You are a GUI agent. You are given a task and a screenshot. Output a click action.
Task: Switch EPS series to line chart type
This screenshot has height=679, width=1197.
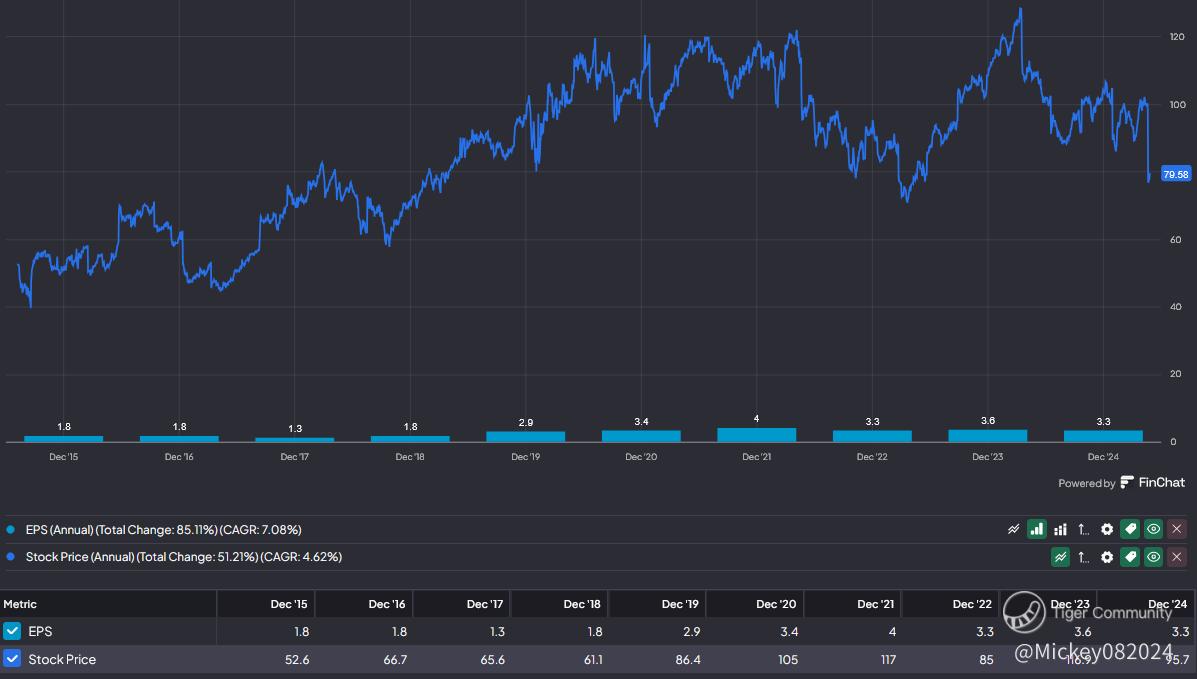(1013, 529)
